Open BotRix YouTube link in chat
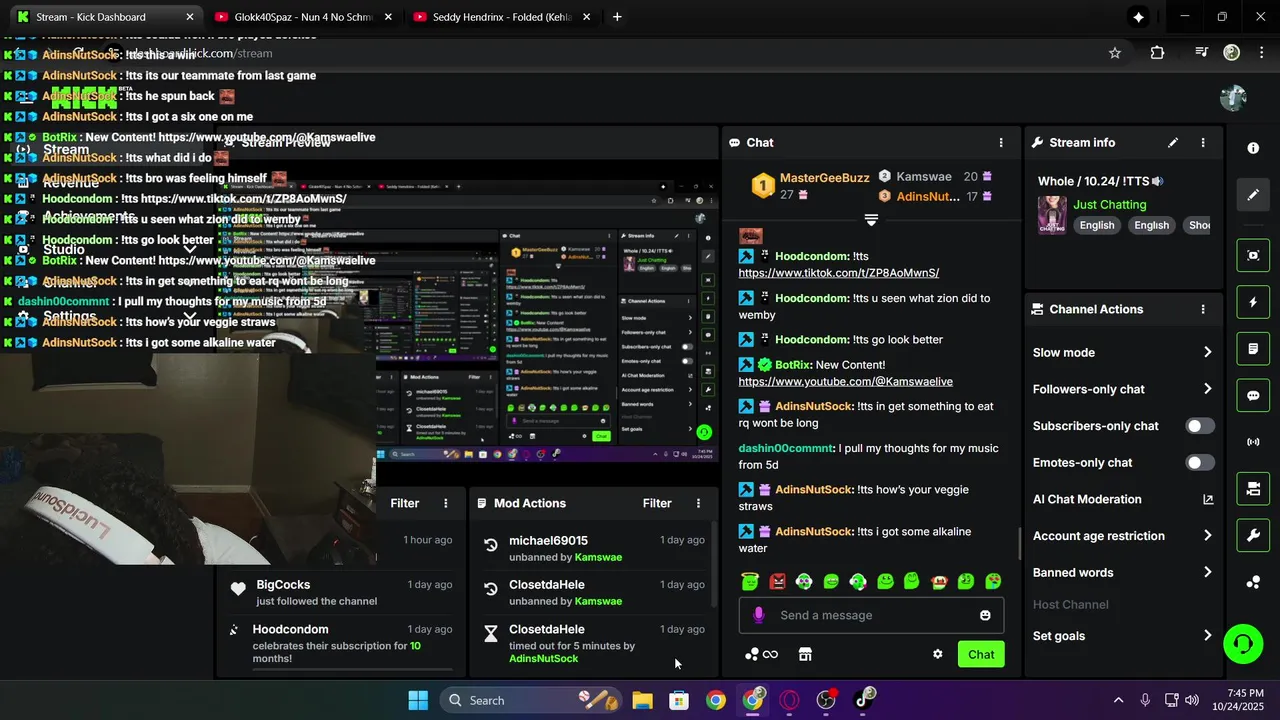This screenshot has height=720, width=1280. 846,382
